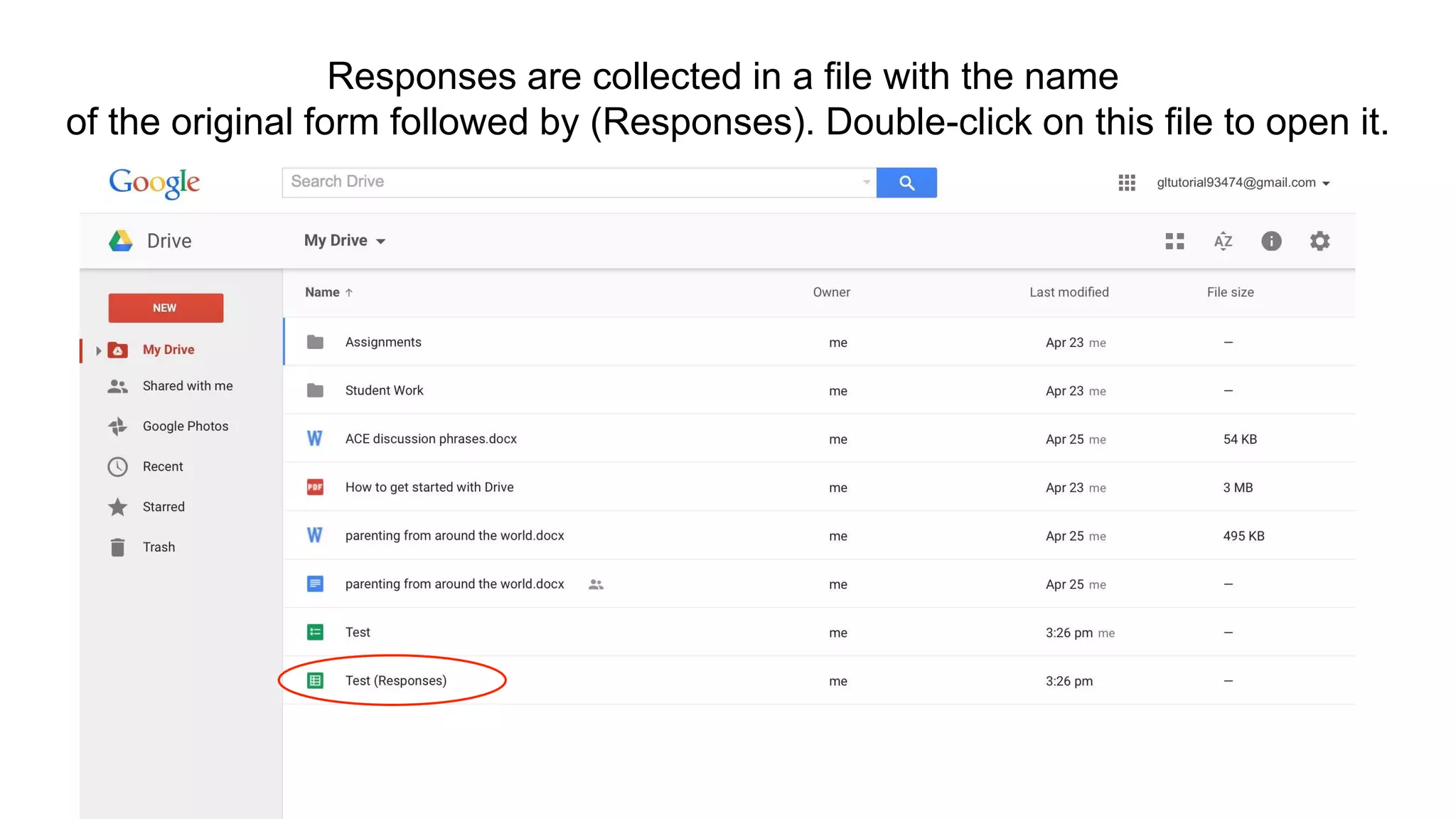Select the Test form file name
The image size is (1456, 819).
(x=358, y=632)
